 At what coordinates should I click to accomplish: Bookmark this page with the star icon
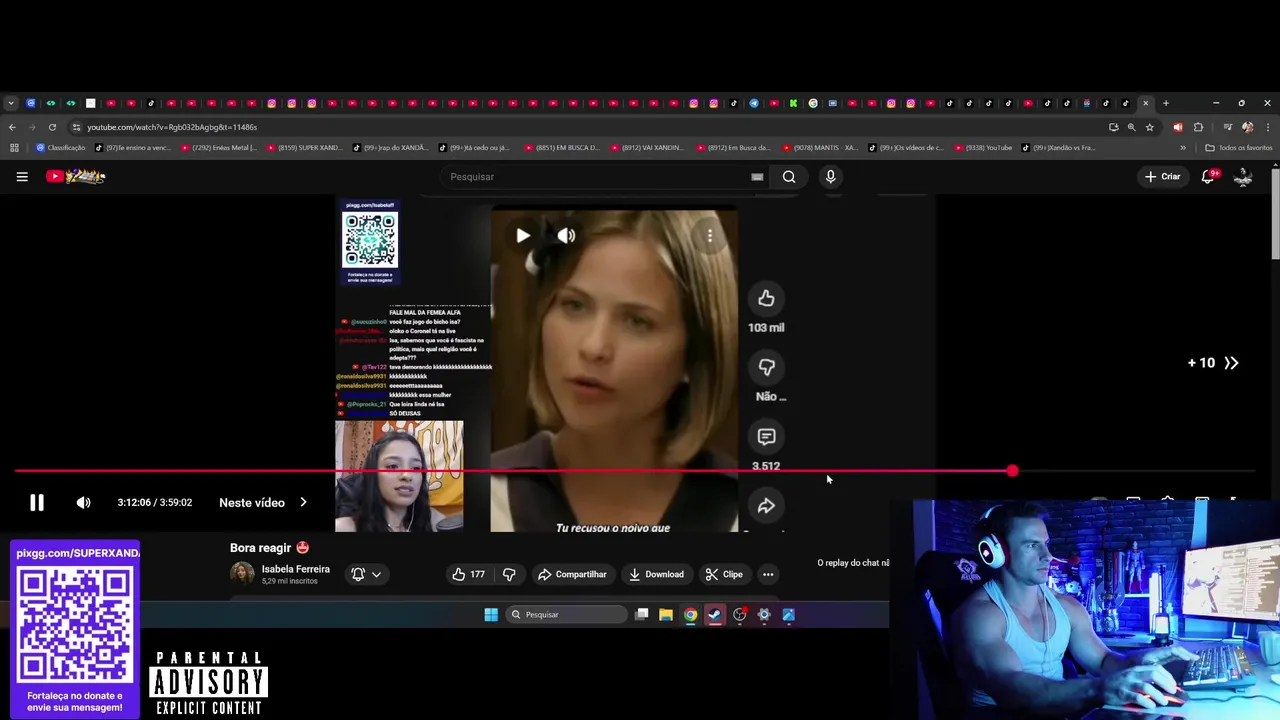click(x=1150, y=127)
